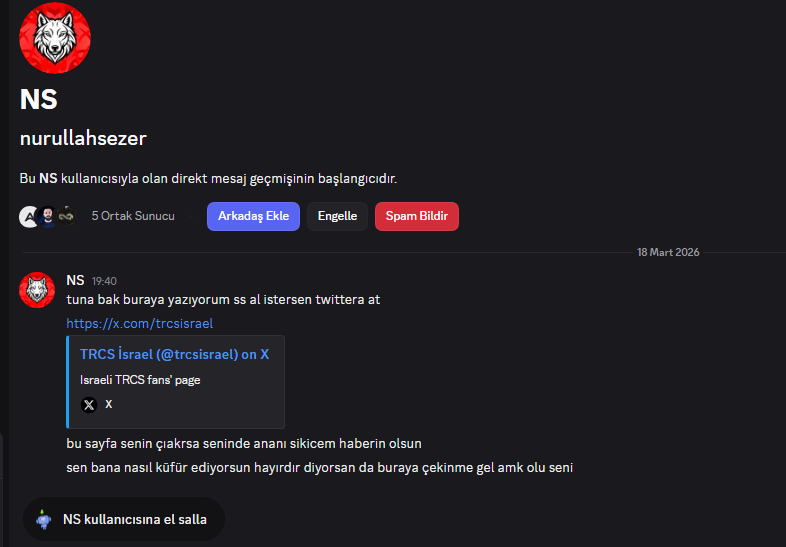Block user with Engelle button
786x547 pixels.
click(337, 216)
